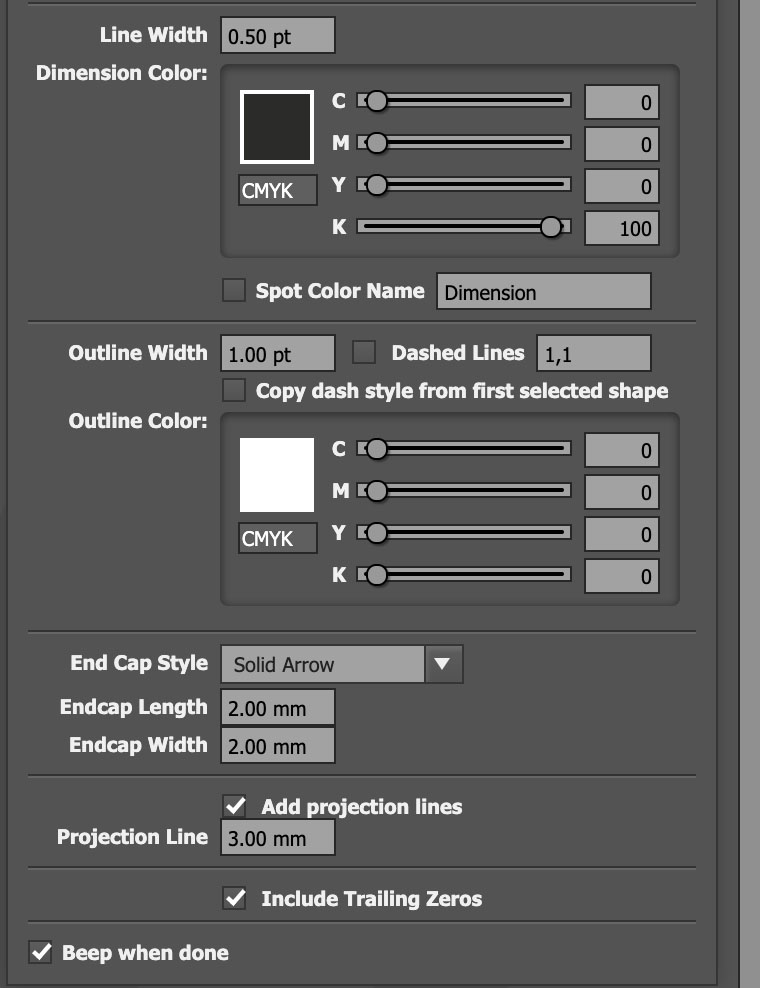
Task: Click the Line Width input field
Action: click(277, 36)
